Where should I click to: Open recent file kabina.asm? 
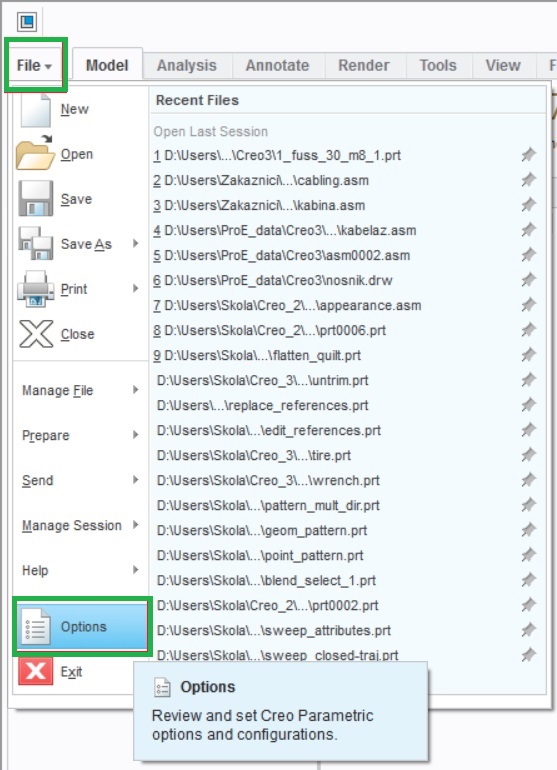tap(259, 205)
